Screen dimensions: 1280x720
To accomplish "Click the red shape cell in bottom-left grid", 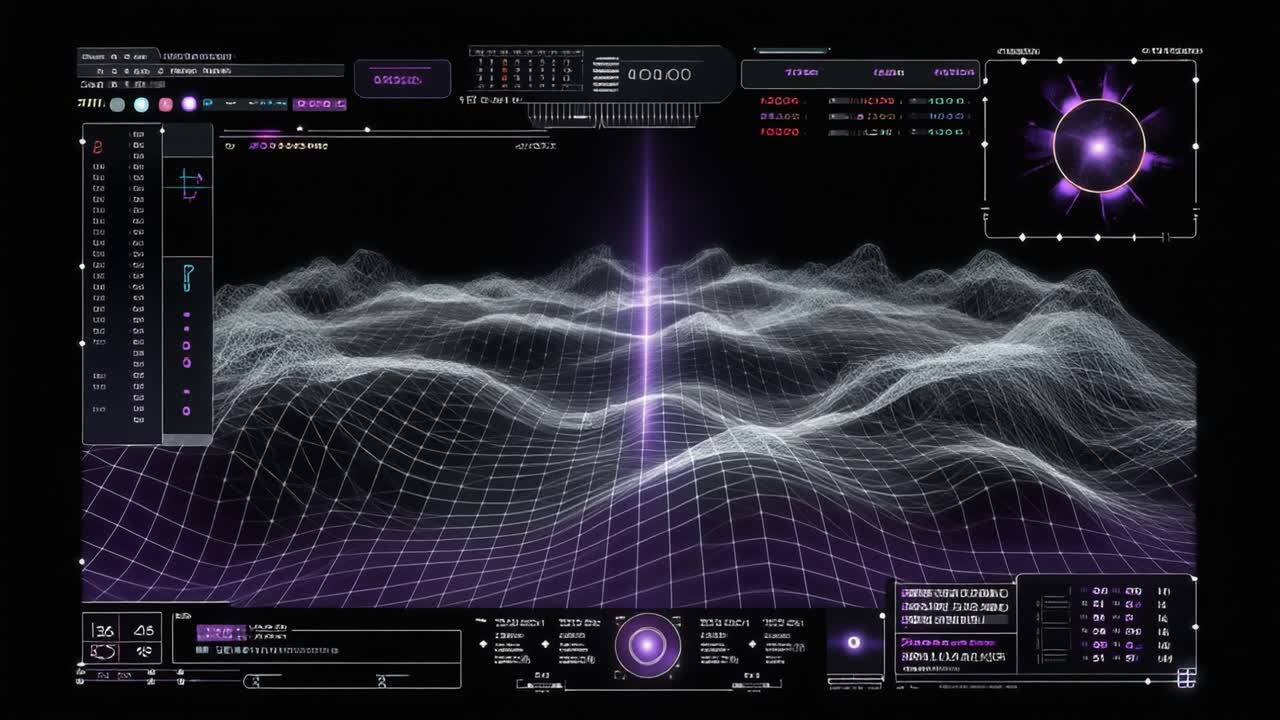I will [x=102, y=653].
